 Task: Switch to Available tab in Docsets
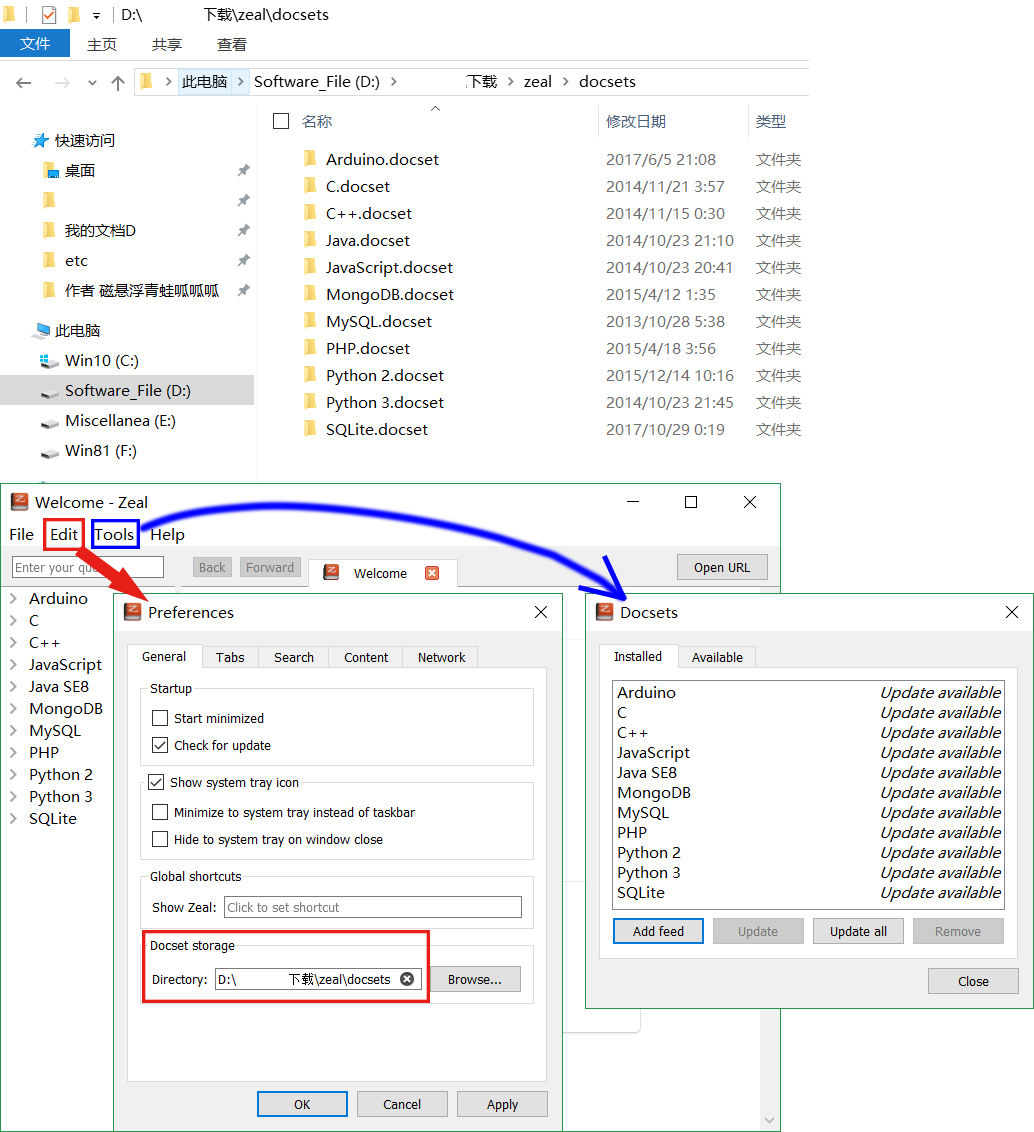coord(717,657)
